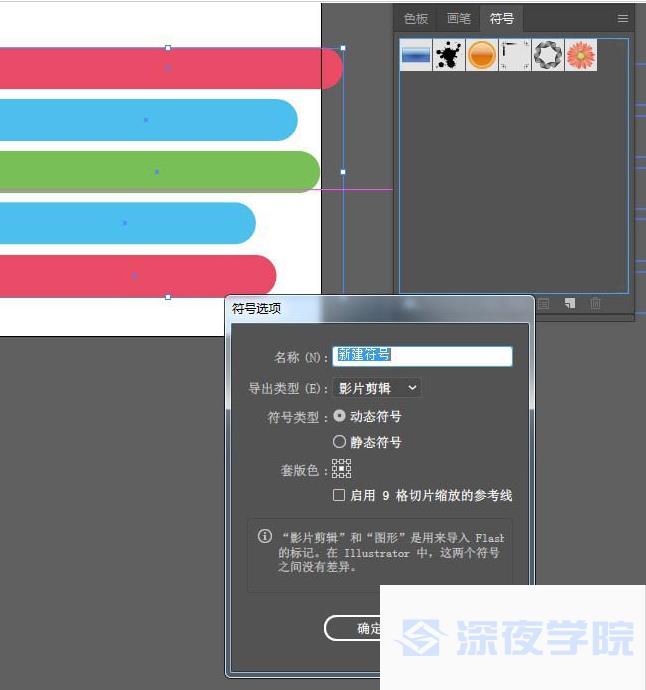Click the right-middle selection handle

(x=343, y=172)
